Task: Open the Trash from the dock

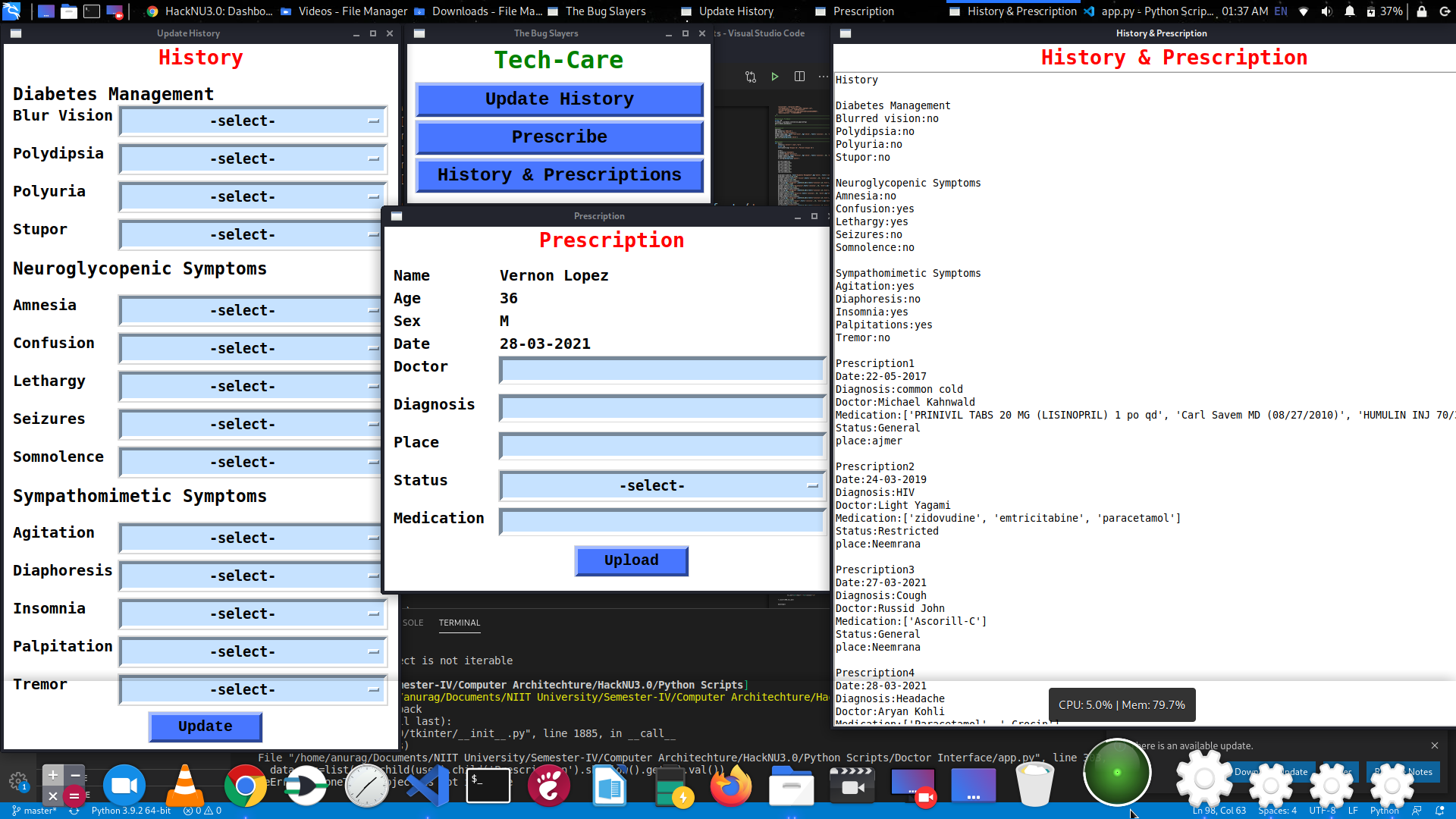Action: (1035, 786)
